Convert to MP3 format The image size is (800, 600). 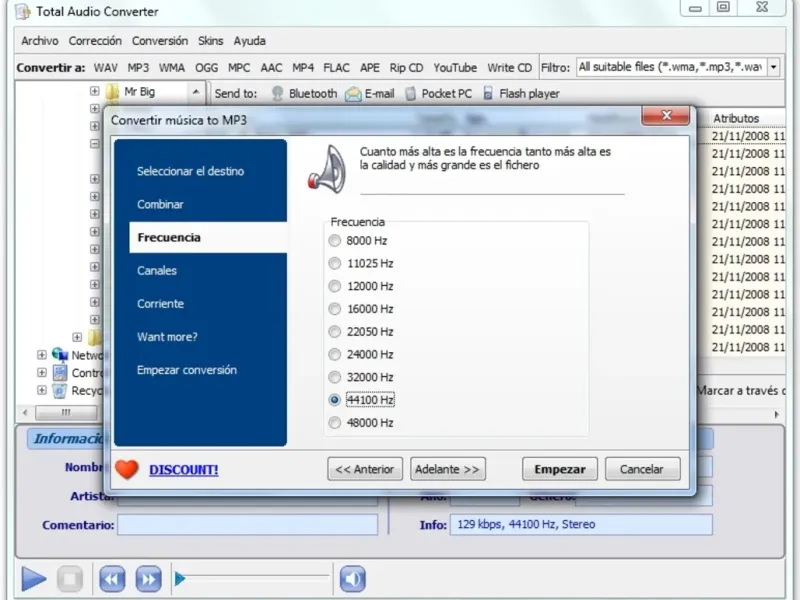[x=138, y=67]
